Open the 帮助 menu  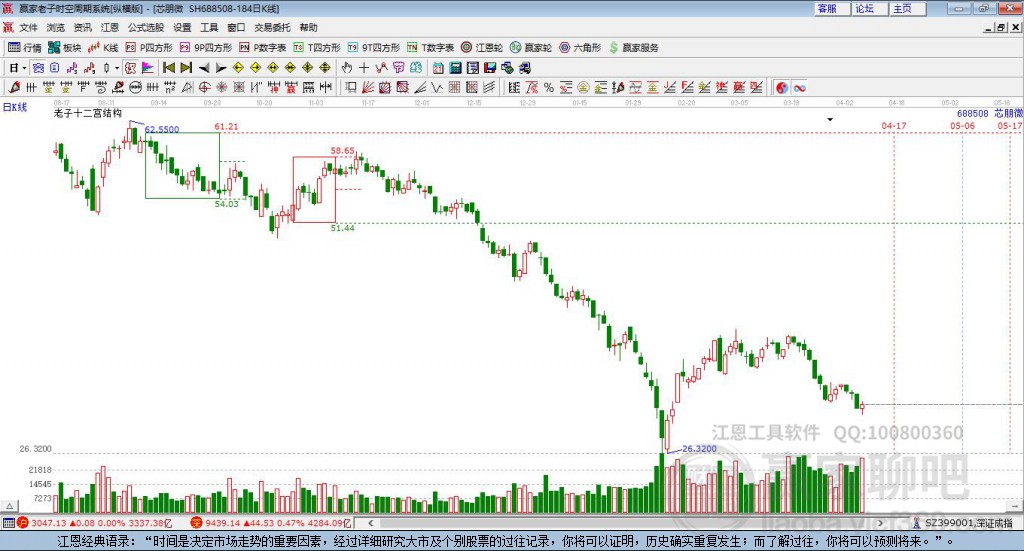pos(308,27)
